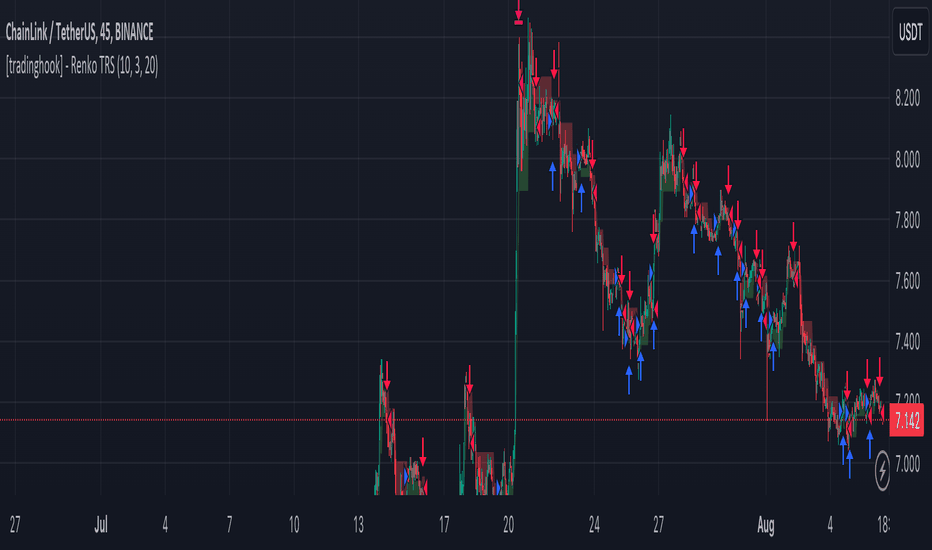The image size is (932, 550).
Task: Click the 17 date label on time axis
Action: click(x=444, y=525)
